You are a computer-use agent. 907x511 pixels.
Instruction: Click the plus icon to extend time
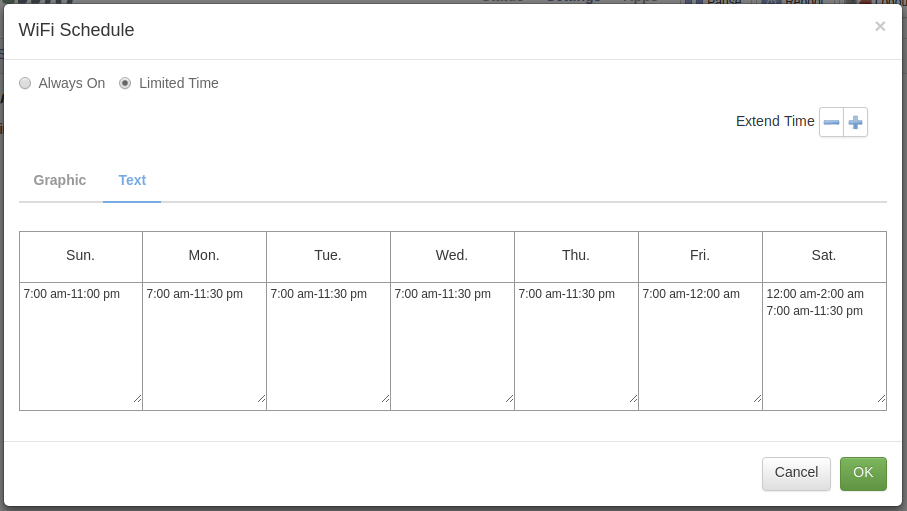coord(855,122)
